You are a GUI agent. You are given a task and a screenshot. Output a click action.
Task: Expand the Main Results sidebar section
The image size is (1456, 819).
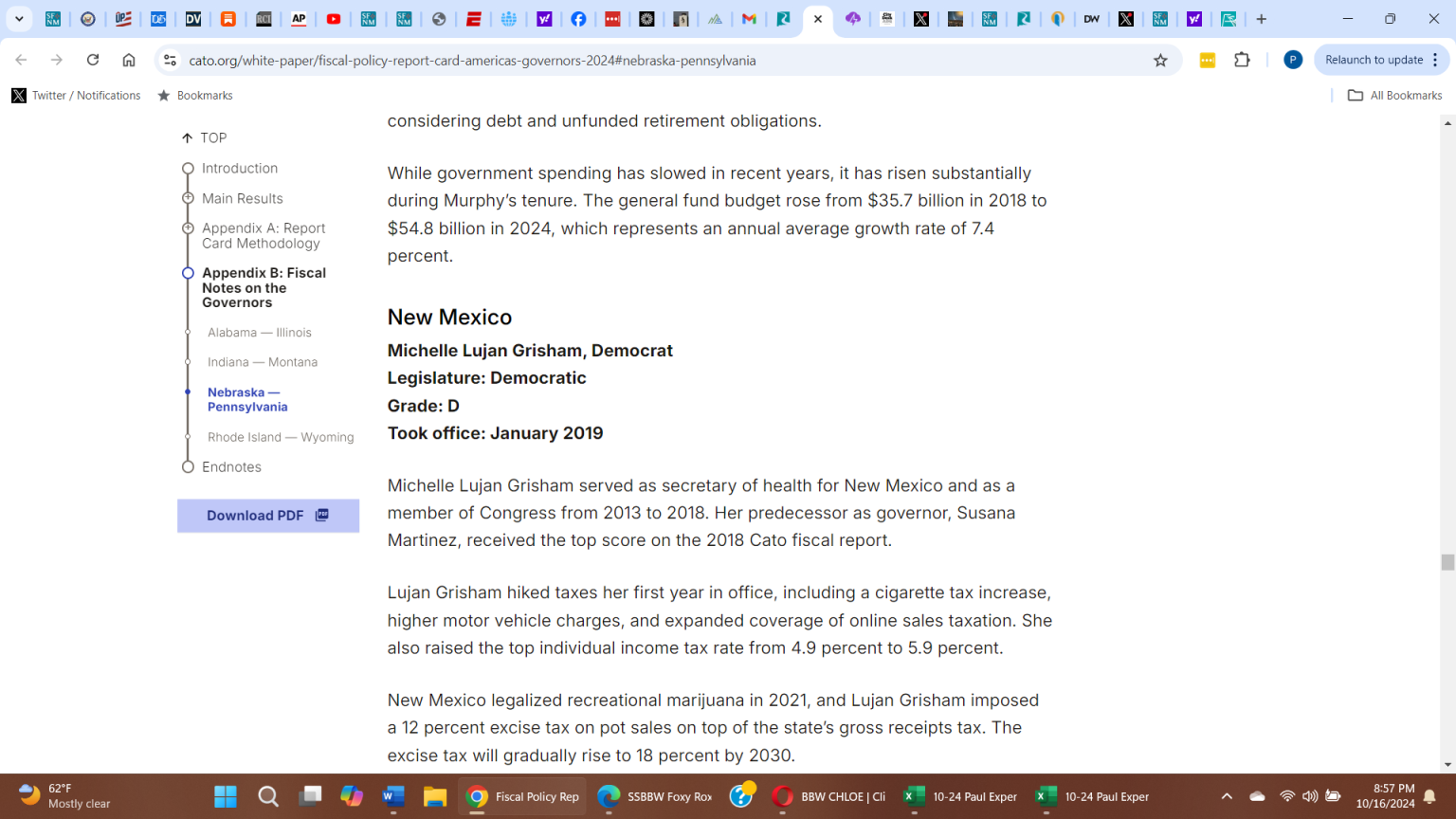[x=188, y=198]
